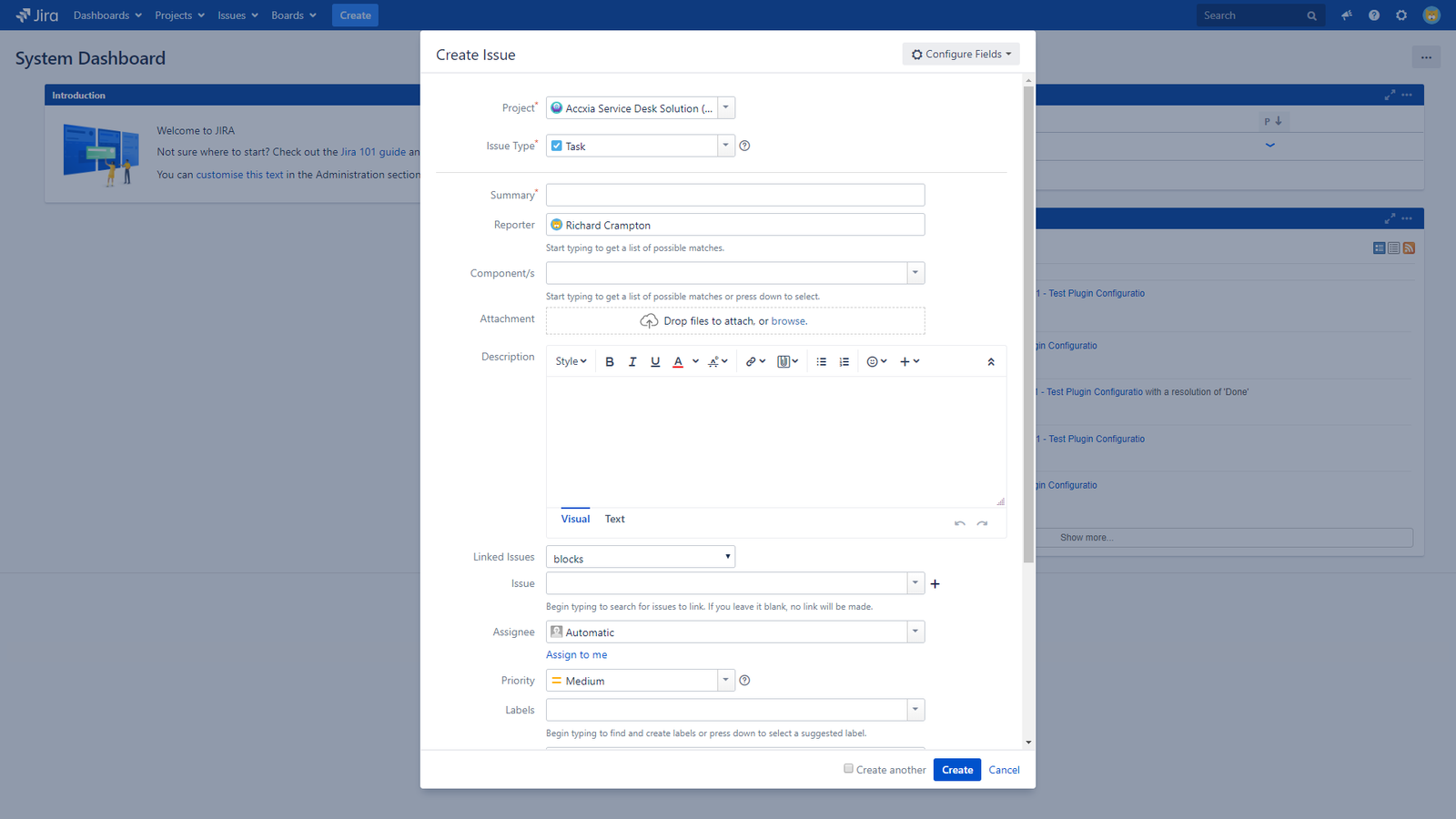The height and width of the screenshot is (819, 1456).
Task: Open the Help menu icon in header
Action: coord(1374,15)
